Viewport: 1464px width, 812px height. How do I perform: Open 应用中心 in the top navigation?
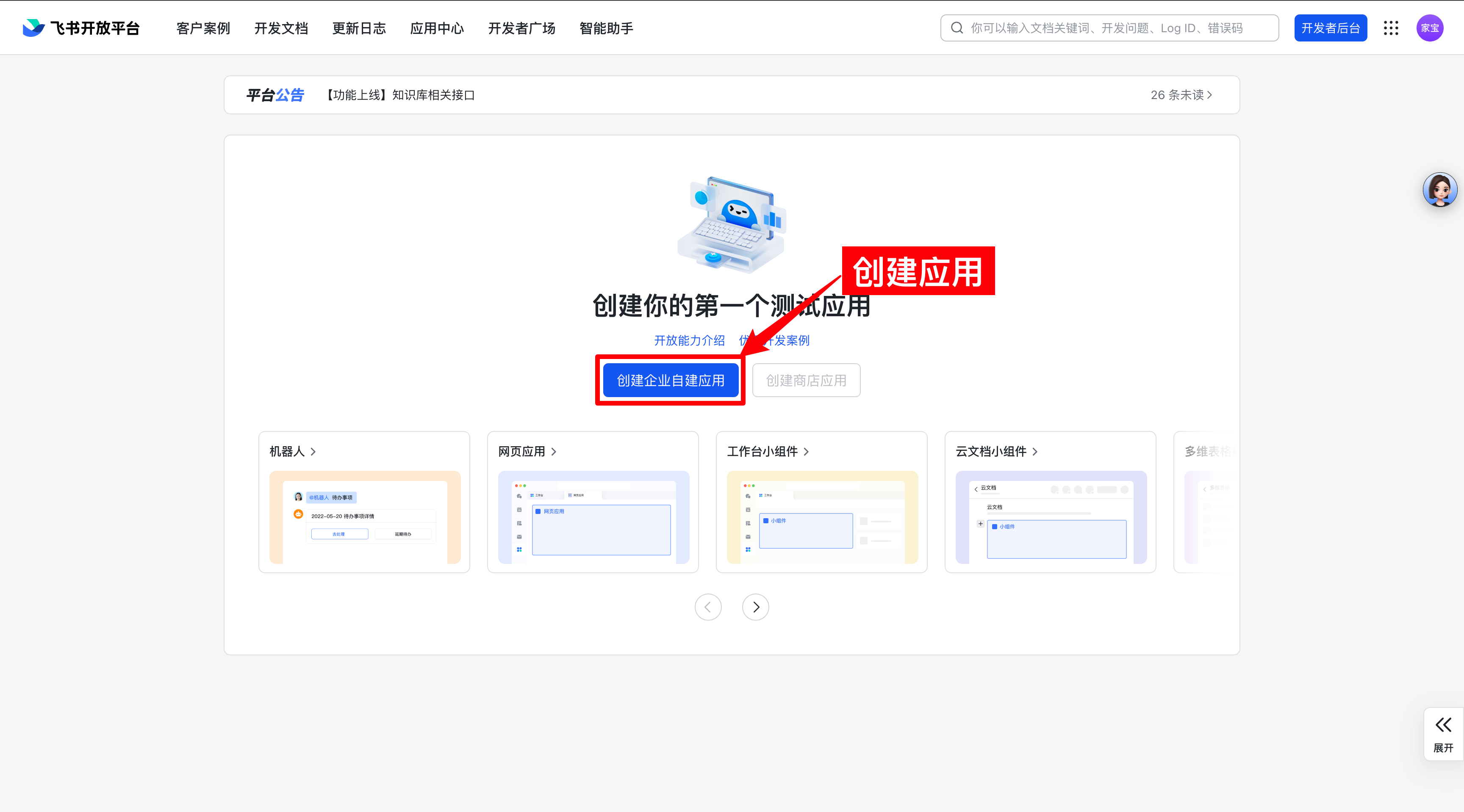[437, 28]
